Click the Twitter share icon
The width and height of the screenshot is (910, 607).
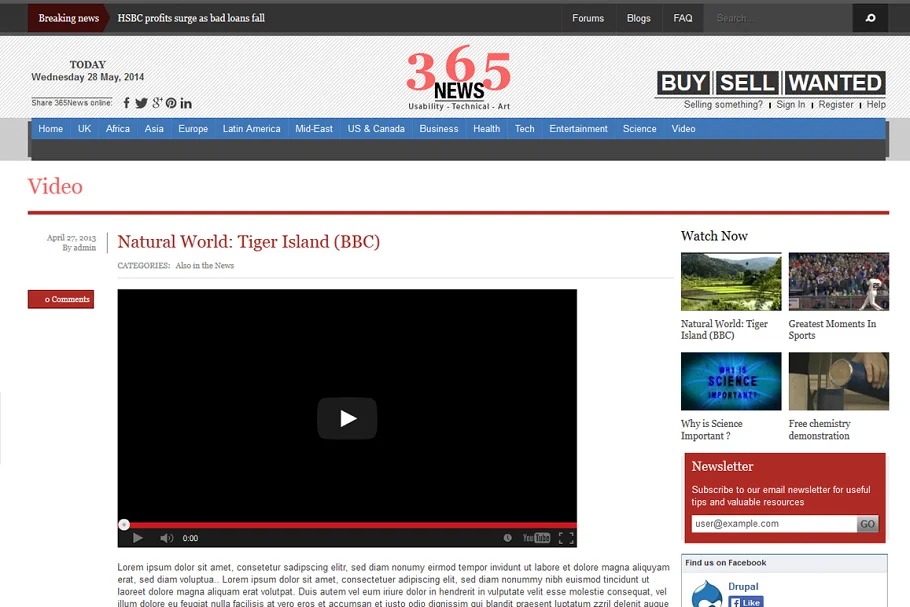pos(141,103)
